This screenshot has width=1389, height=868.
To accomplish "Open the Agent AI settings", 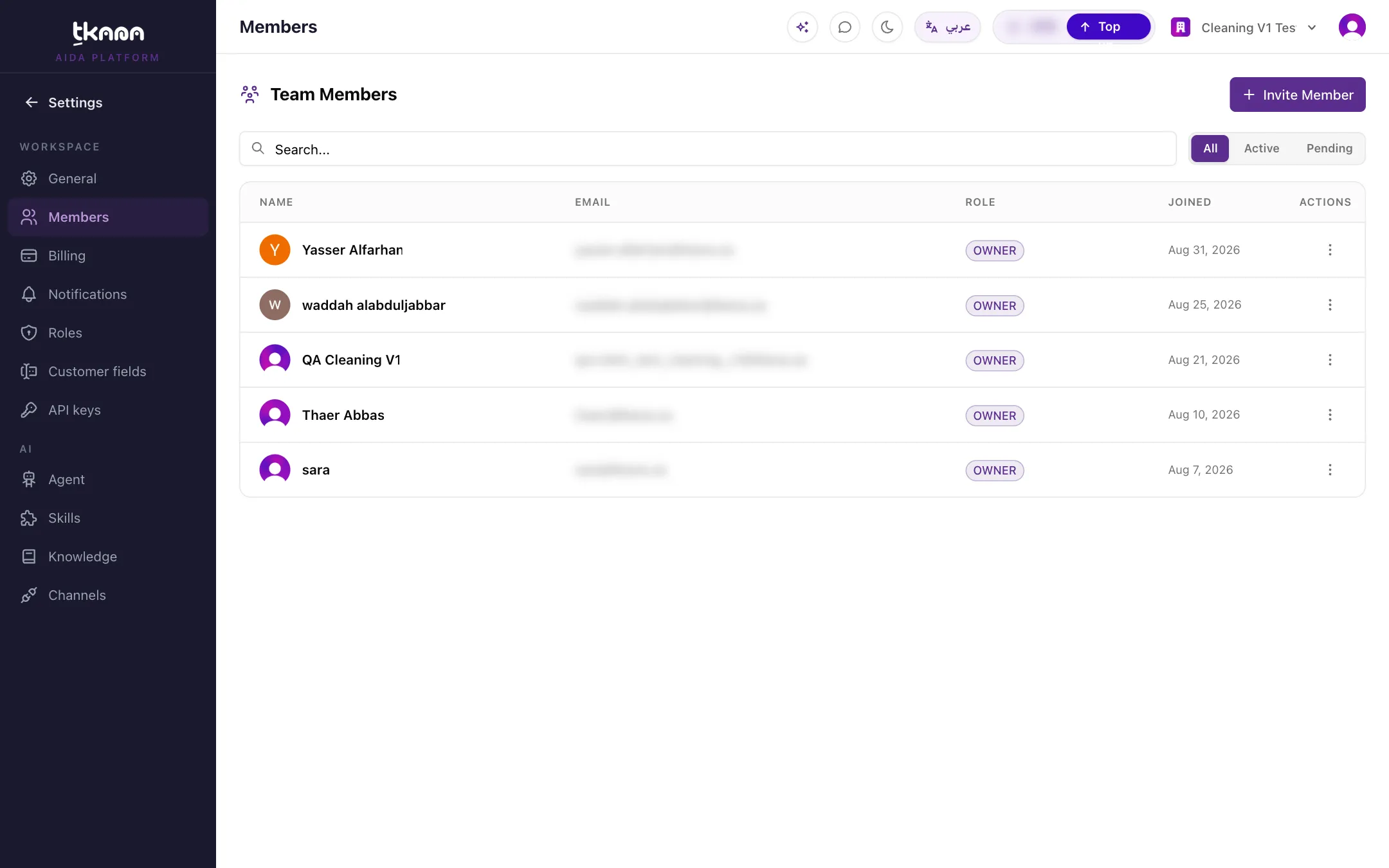I will pyautogui.click(x=108, y=480).
